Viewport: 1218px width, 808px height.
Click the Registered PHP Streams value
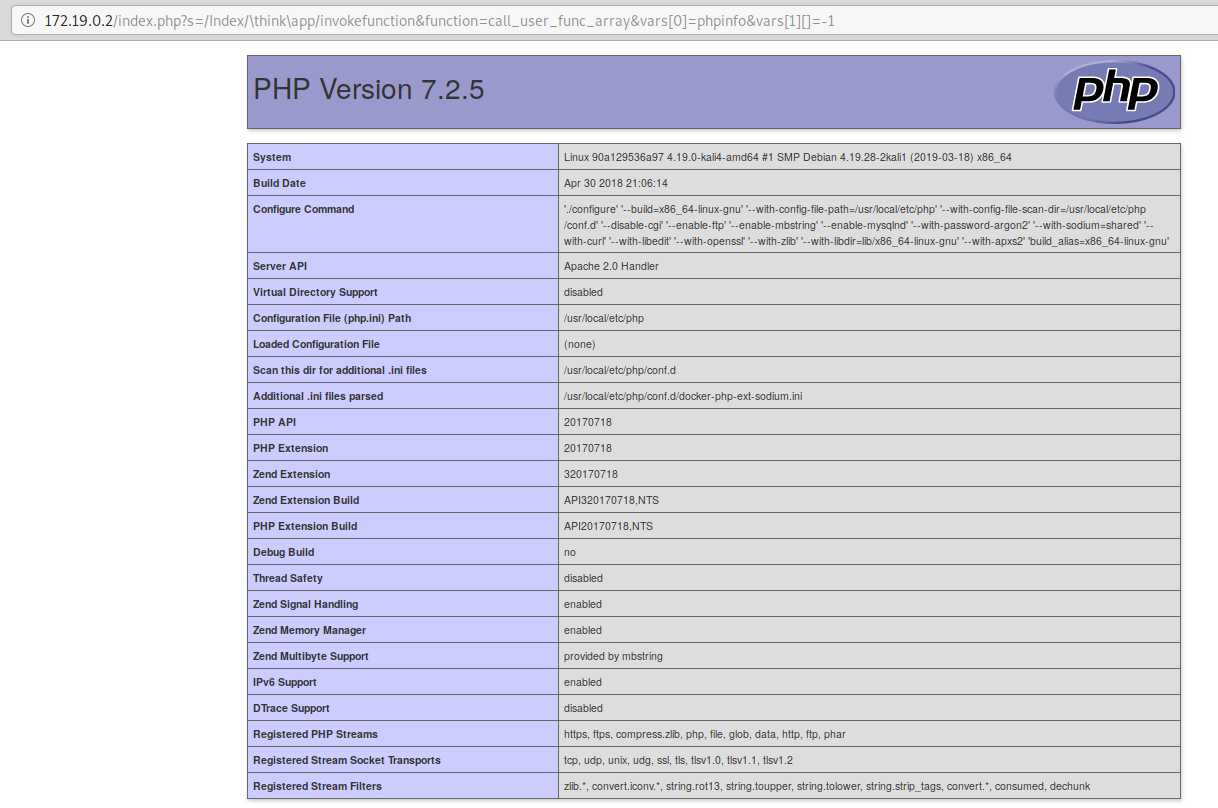(700, 734)
